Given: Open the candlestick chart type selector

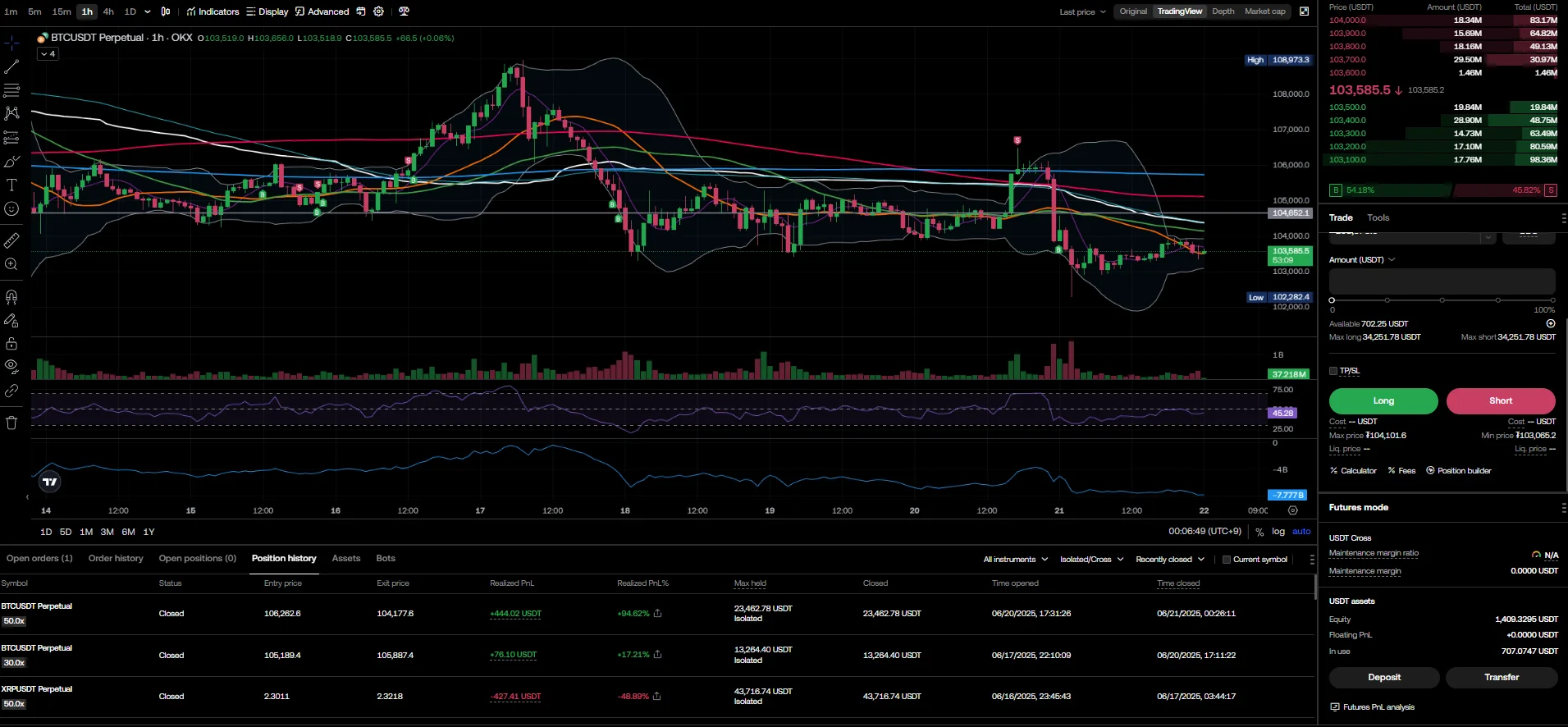Looking at the screenshot, I should tap(166, 11).
